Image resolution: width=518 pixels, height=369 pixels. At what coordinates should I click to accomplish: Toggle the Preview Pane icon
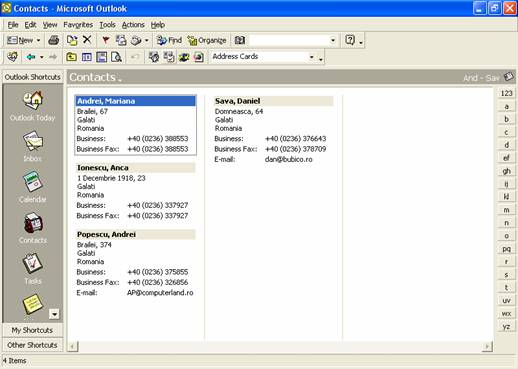[102, 57]
